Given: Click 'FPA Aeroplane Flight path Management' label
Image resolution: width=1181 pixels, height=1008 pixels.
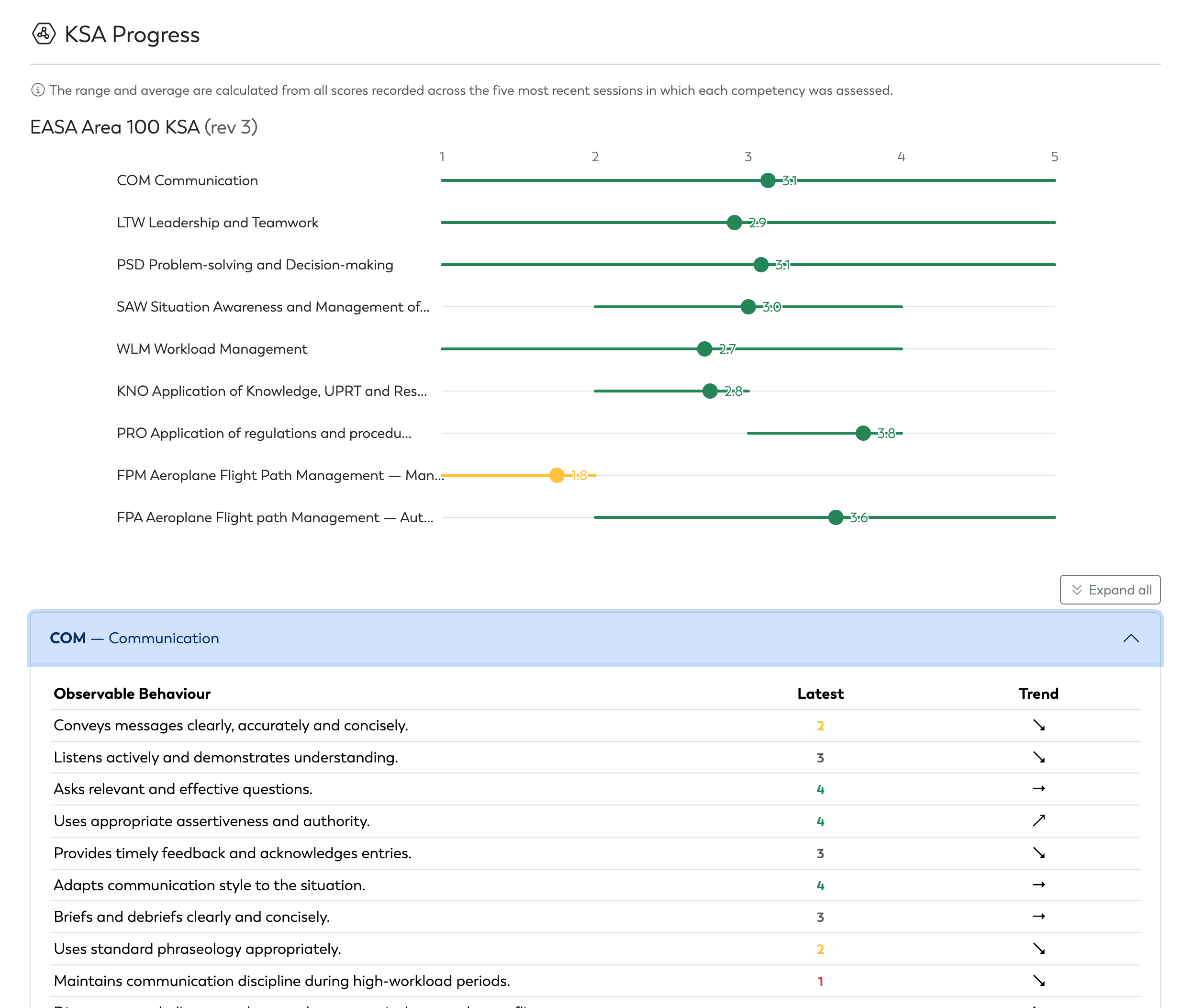Looking at the screenshot, I should tap(275, 518).
